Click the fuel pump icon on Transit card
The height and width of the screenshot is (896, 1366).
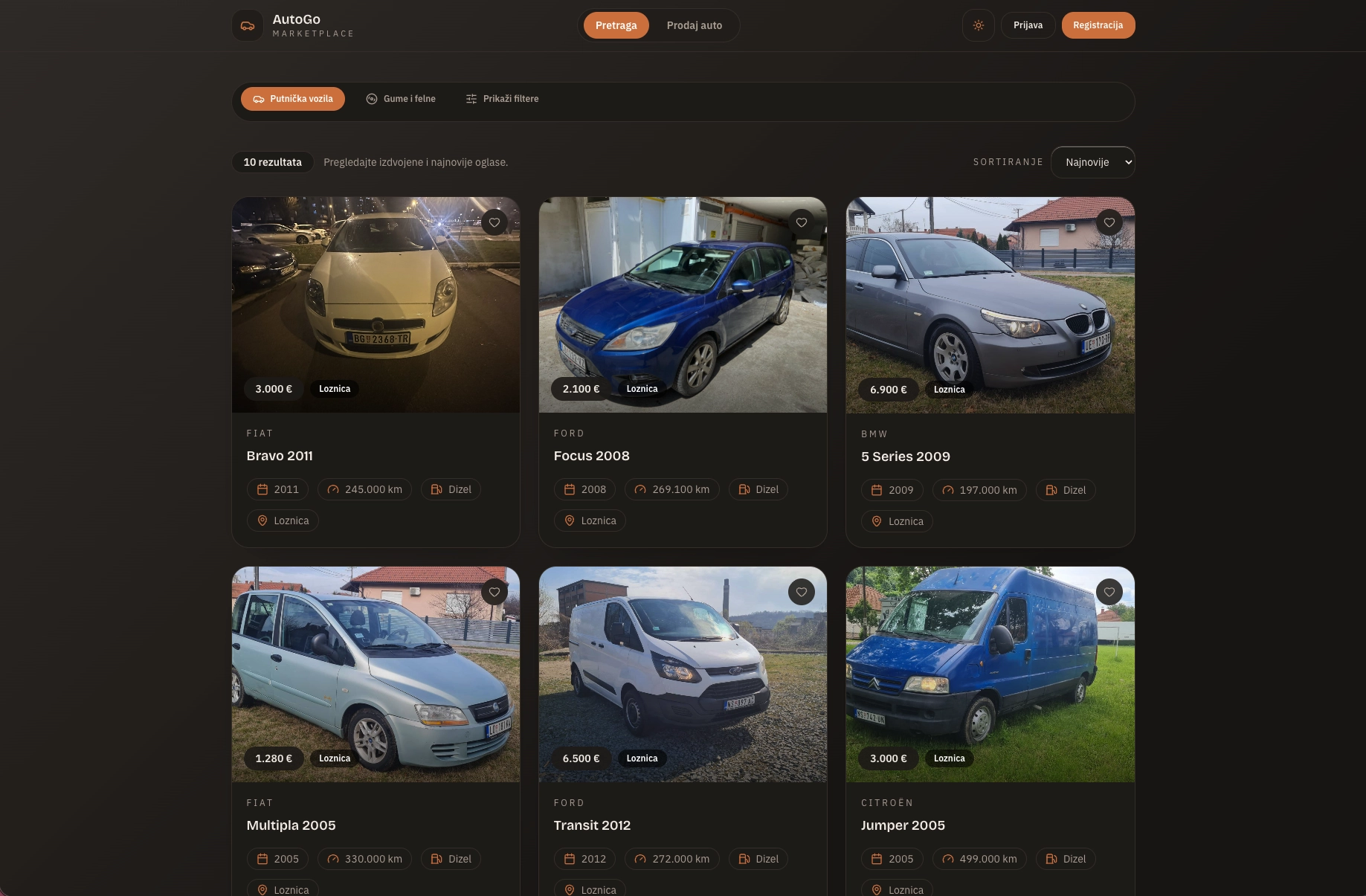[x=744, y=859]
